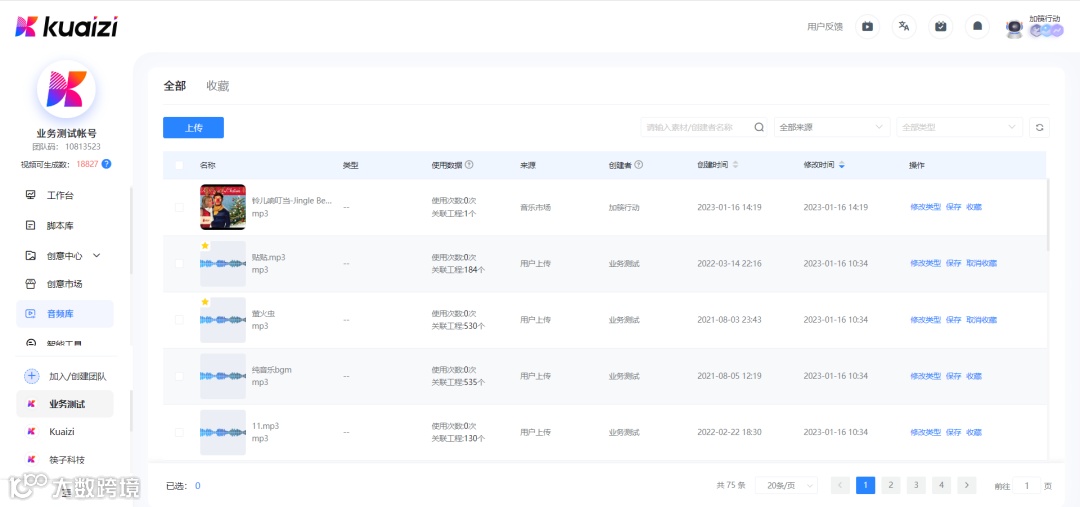Viewport: 1080px width, 507px height.
Task: Click the waveform thumbnail for 纯音乐bgm
Action: coord(223,376)
